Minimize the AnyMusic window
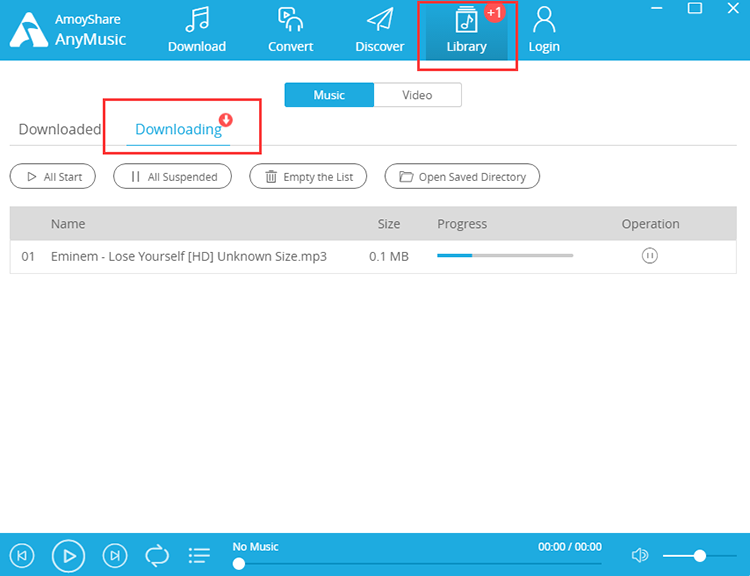 tap(657, 8)
